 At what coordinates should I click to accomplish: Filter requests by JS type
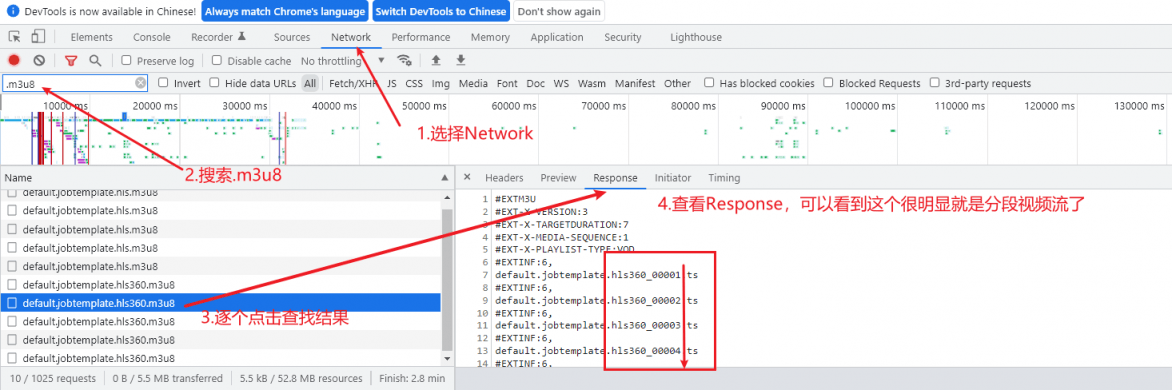click(x=392, y=83)
